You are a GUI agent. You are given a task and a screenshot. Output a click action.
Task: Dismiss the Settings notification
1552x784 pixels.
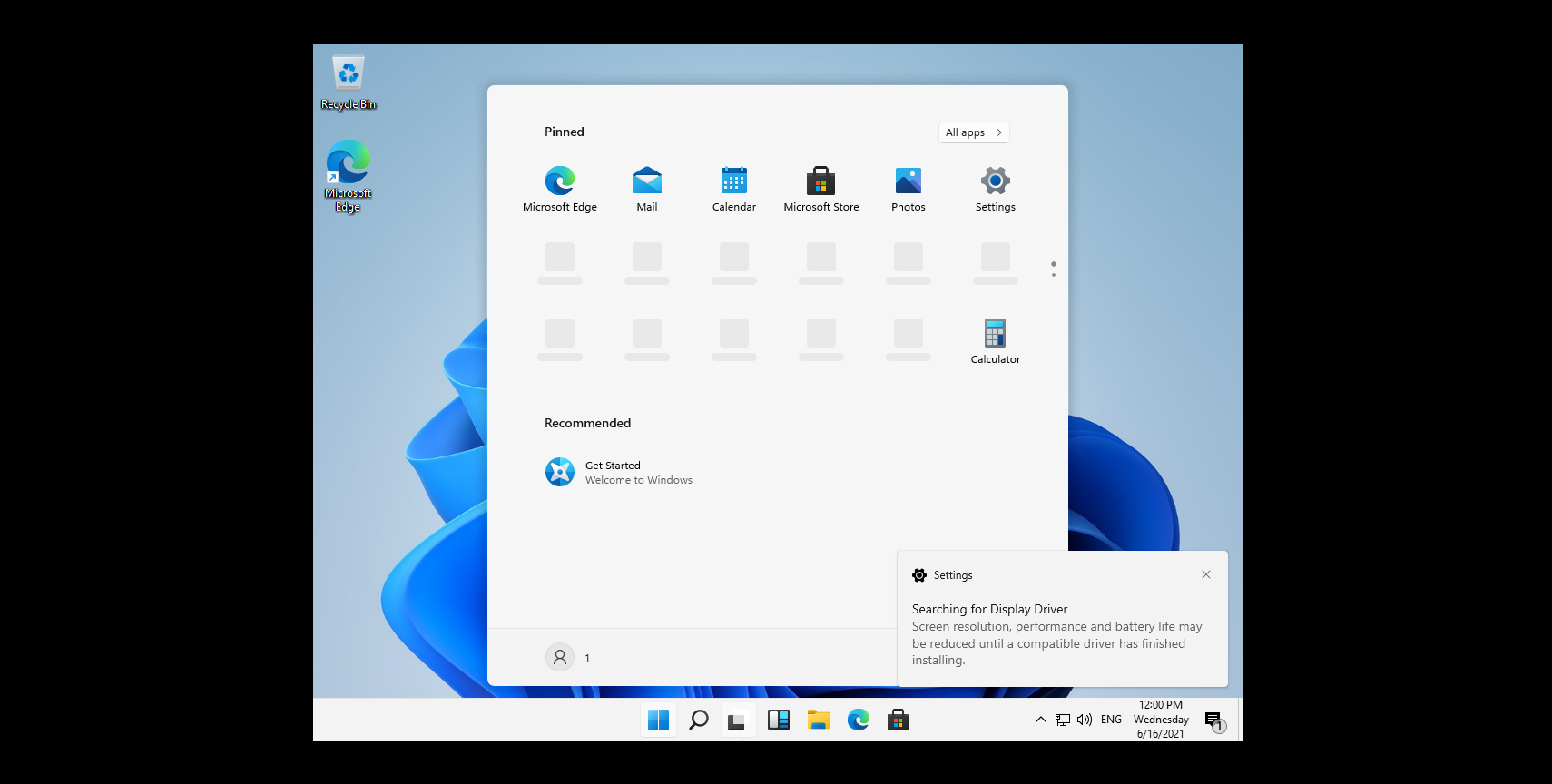pos(1206,574)
